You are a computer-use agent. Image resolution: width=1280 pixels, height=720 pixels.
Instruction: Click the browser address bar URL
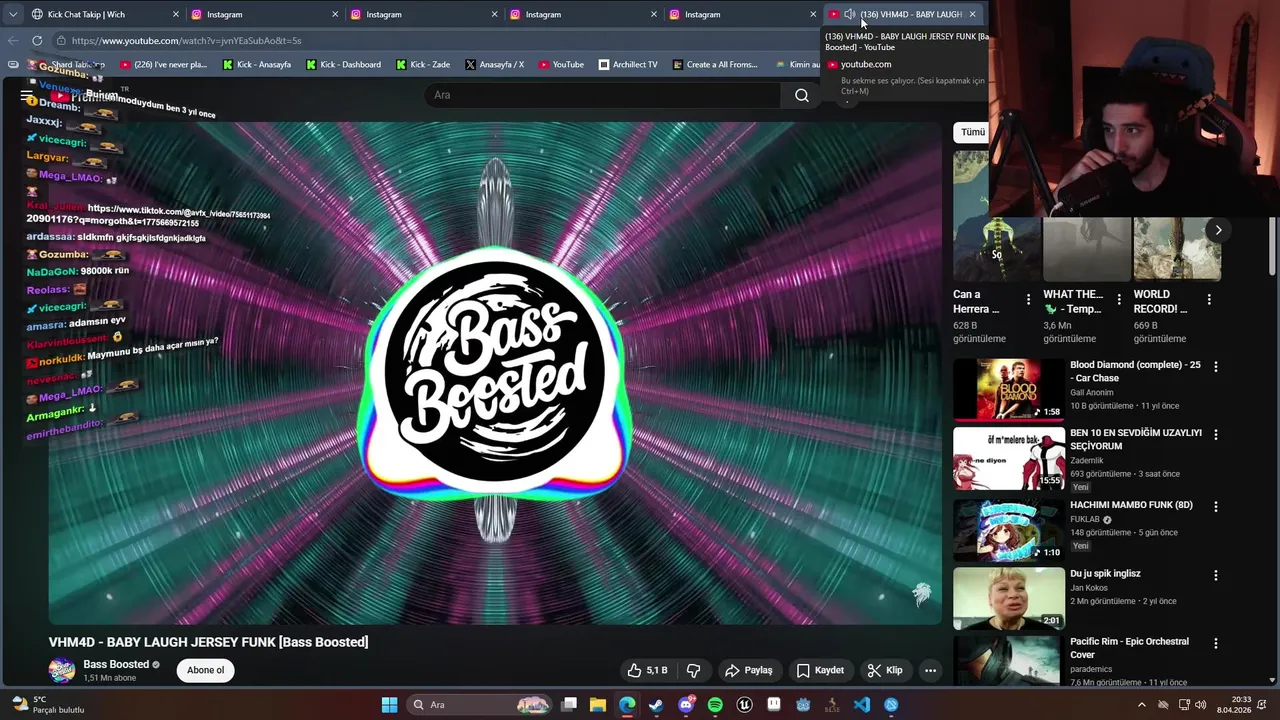(186, 41)
